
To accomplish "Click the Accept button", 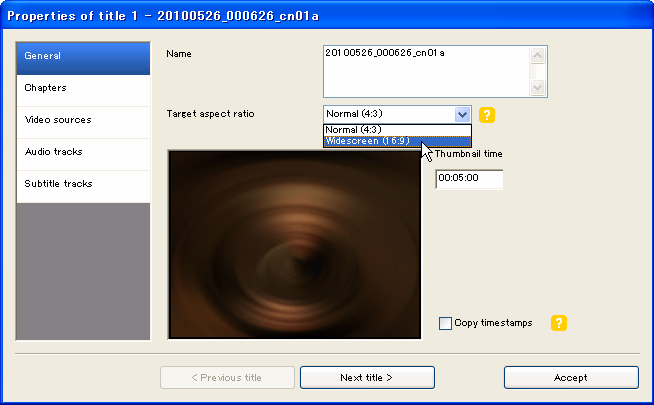I will pos(571,377).
